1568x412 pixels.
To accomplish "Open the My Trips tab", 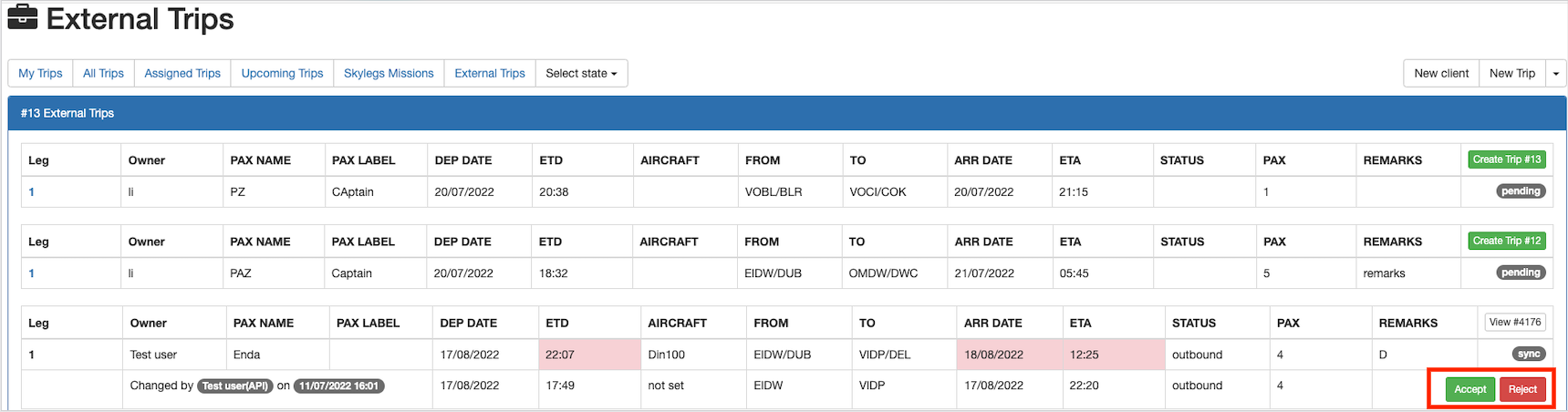I will pos(40,73).
